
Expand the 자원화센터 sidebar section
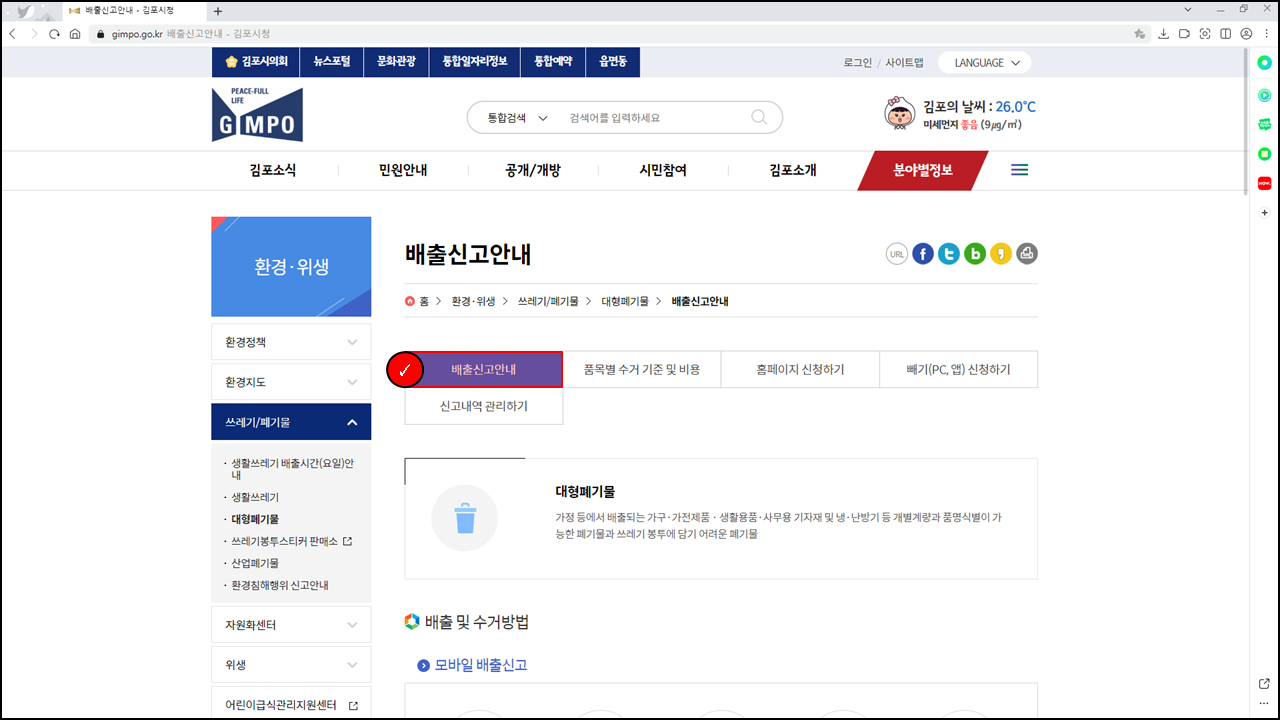tap(291, 625)
